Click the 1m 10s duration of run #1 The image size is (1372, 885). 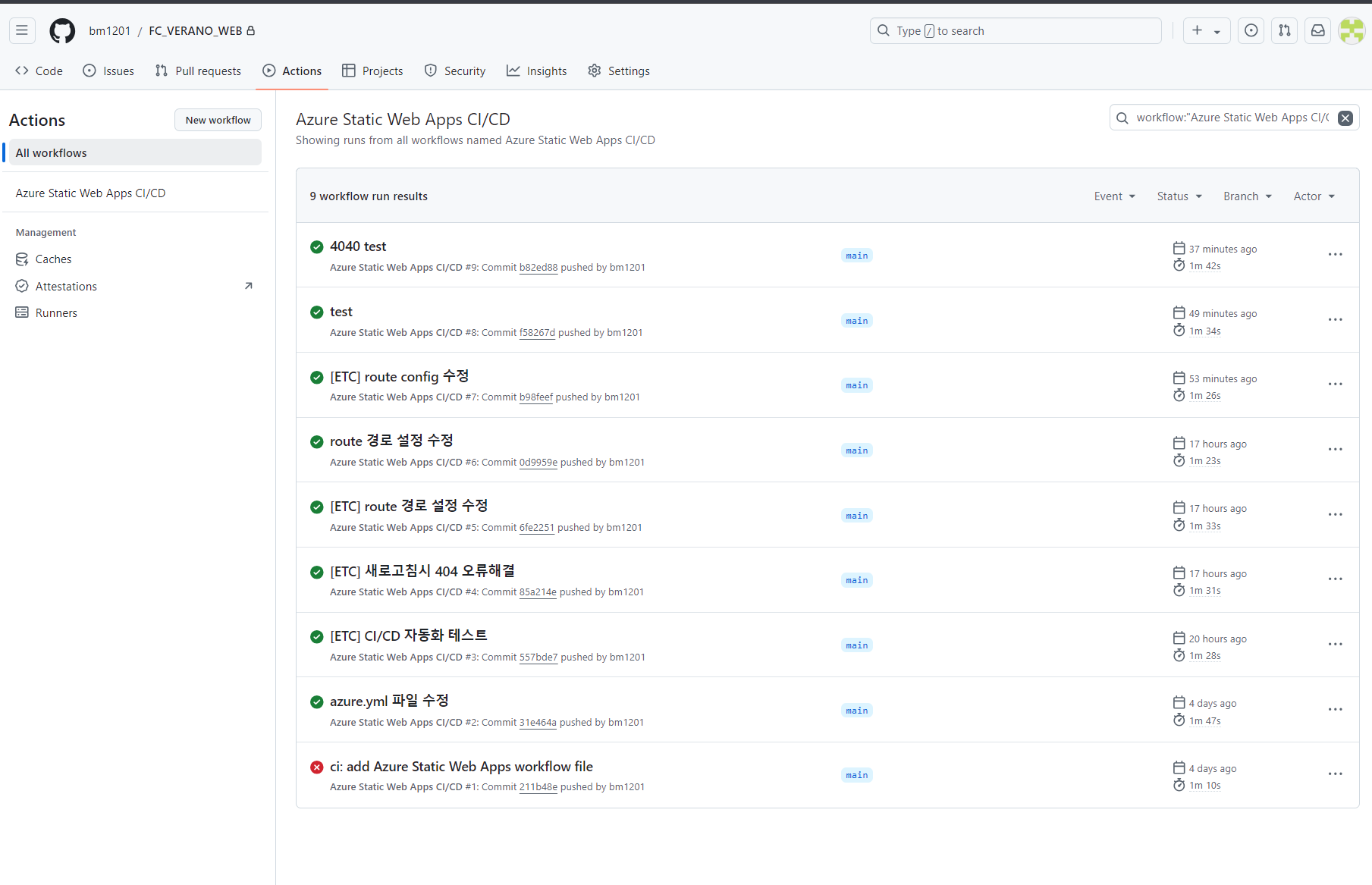coord(1205,786)
